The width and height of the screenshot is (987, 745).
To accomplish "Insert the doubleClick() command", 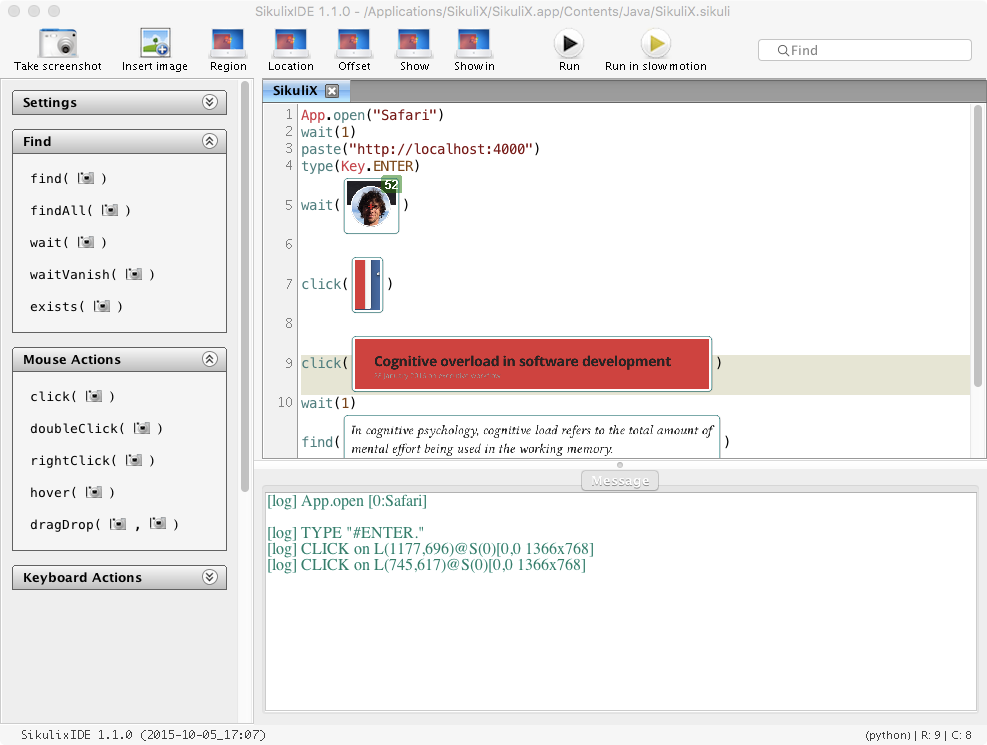I will point(96,428).
